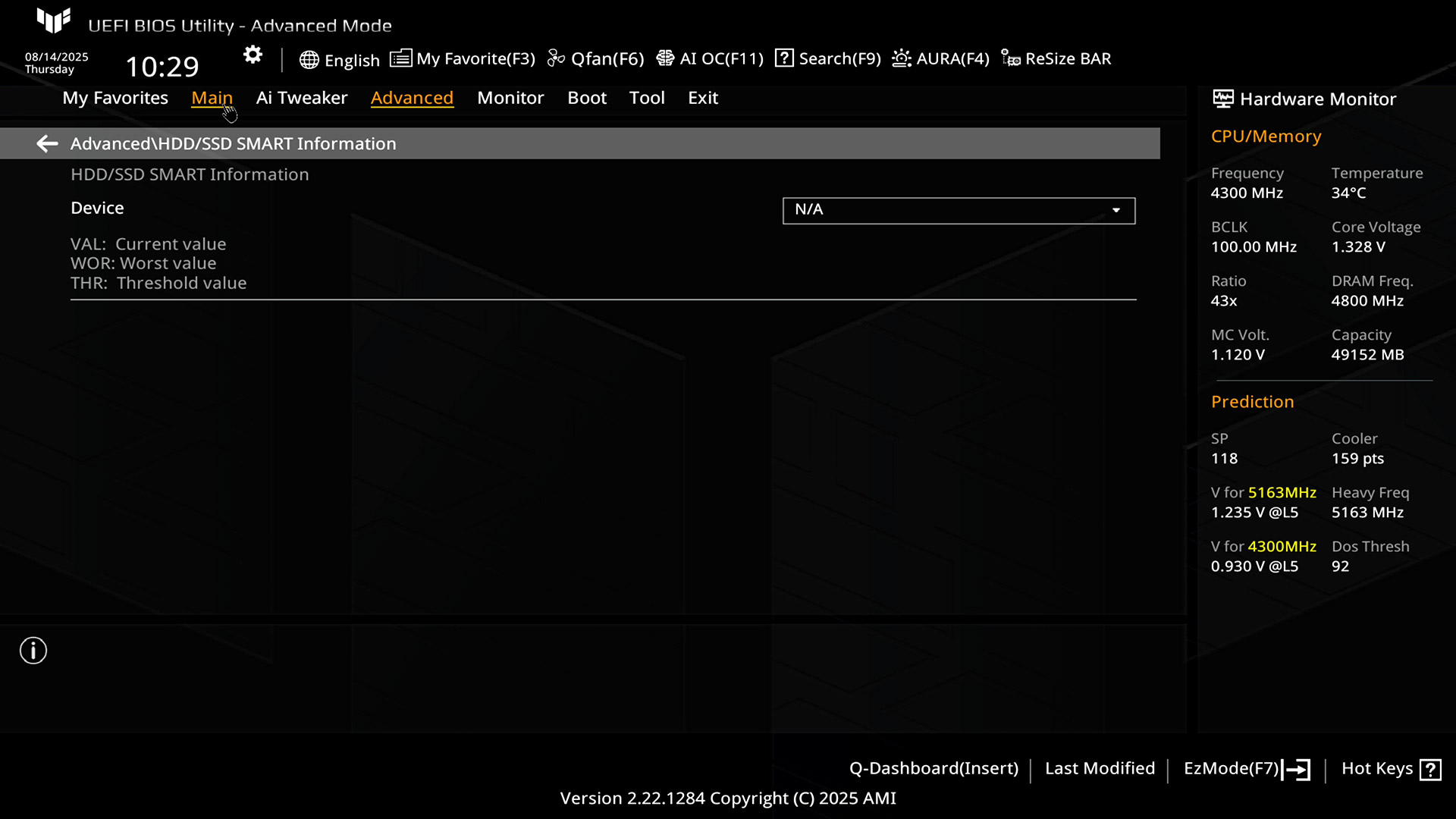
Task: Click the Device dropdown arrow
Action: [1116, 210]
